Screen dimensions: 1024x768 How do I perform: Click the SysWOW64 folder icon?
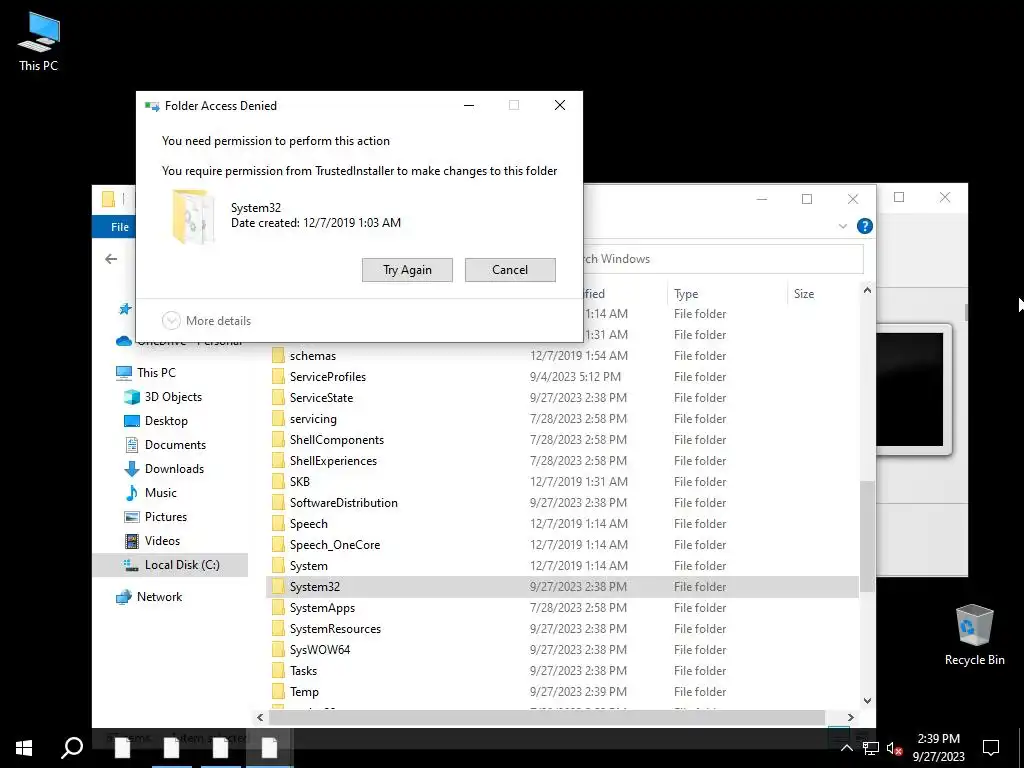coord(278,650)
